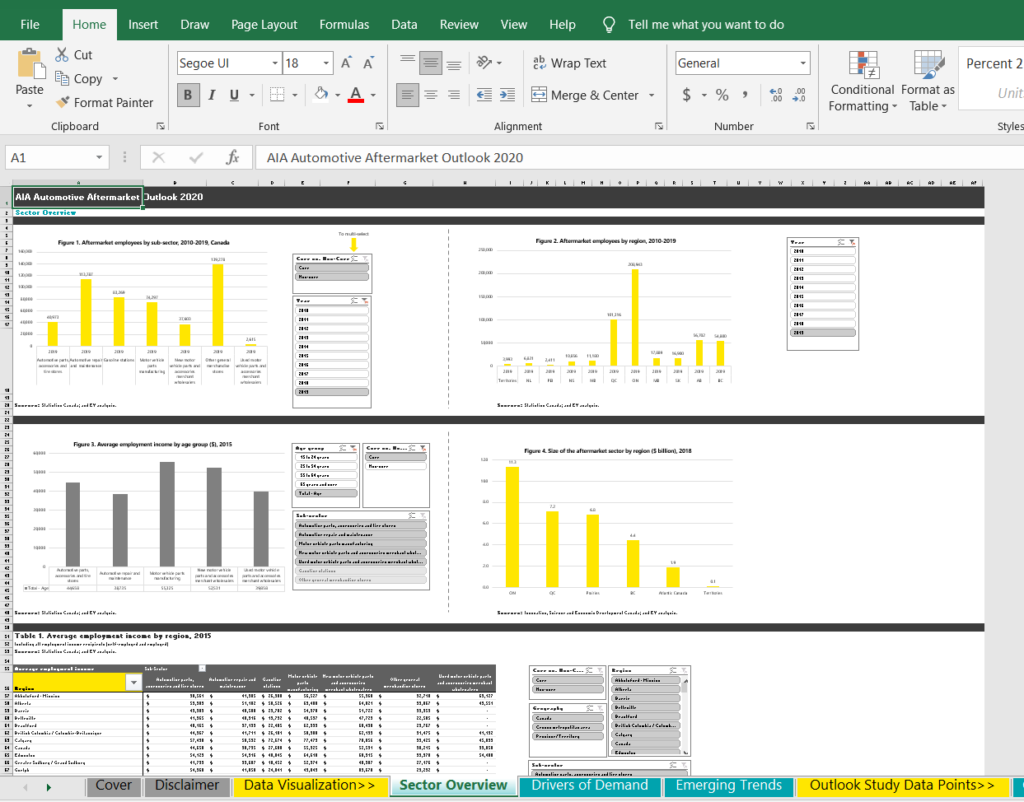Switch to the Formulas ribbon tab

(344, 25)
